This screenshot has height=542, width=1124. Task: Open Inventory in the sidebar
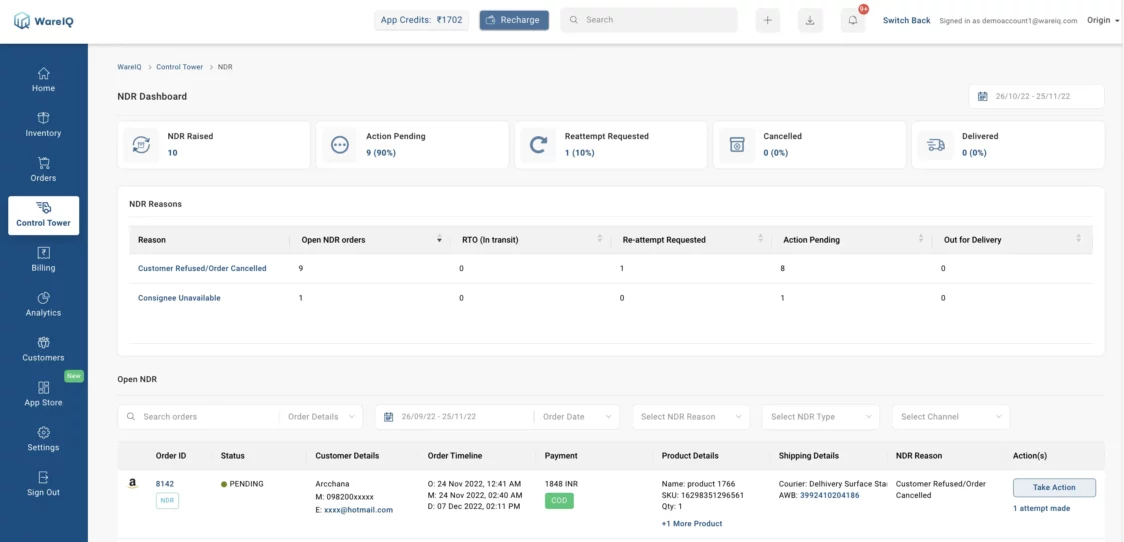coord(43,125)
